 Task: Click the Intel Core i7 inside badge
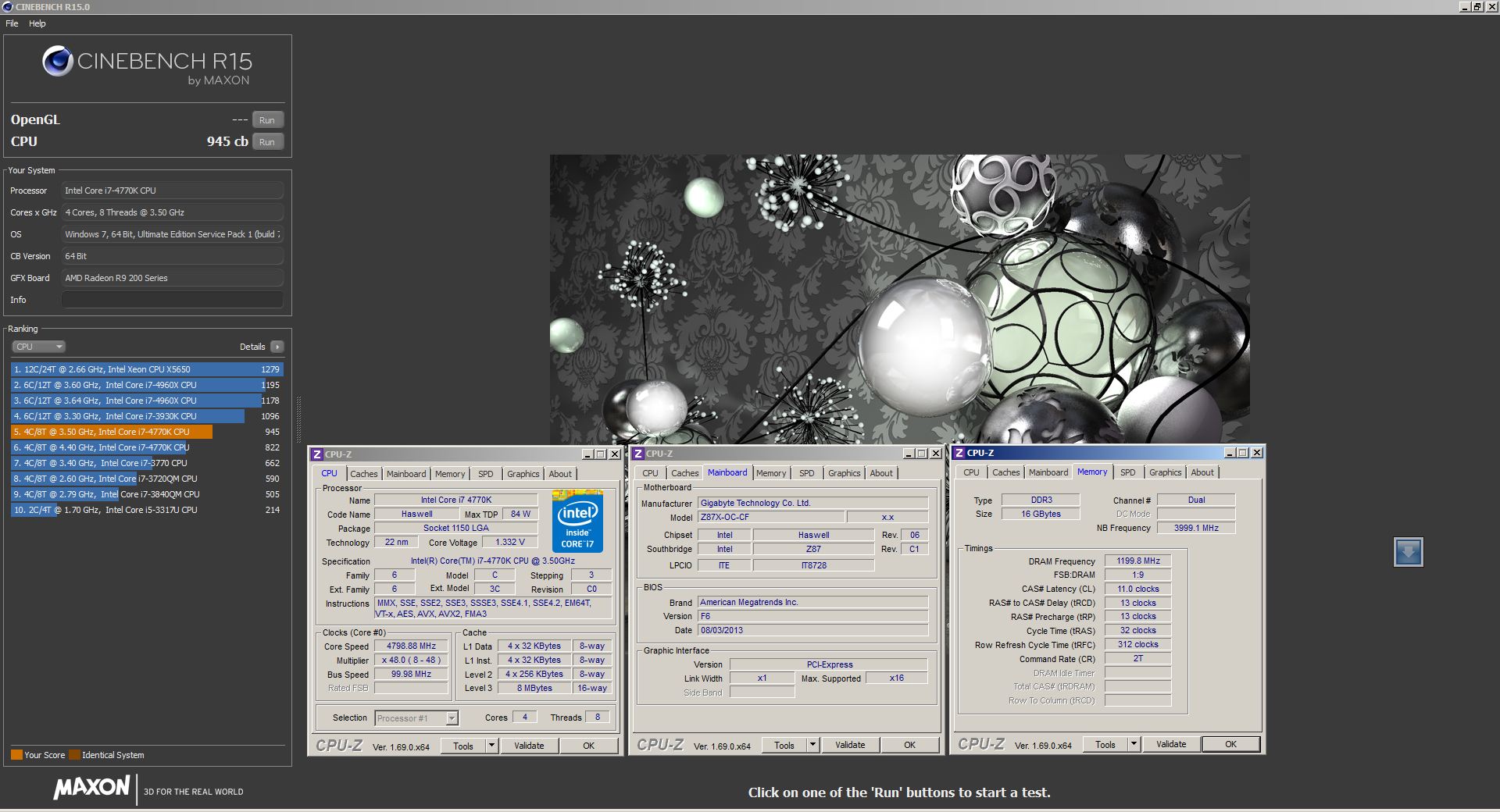click(x=577, y=521)
